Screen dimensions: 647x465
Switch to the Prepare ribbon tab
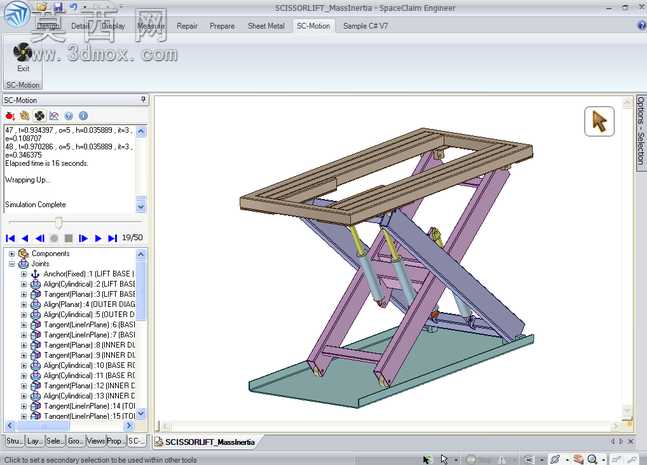[x=222, y=26]
